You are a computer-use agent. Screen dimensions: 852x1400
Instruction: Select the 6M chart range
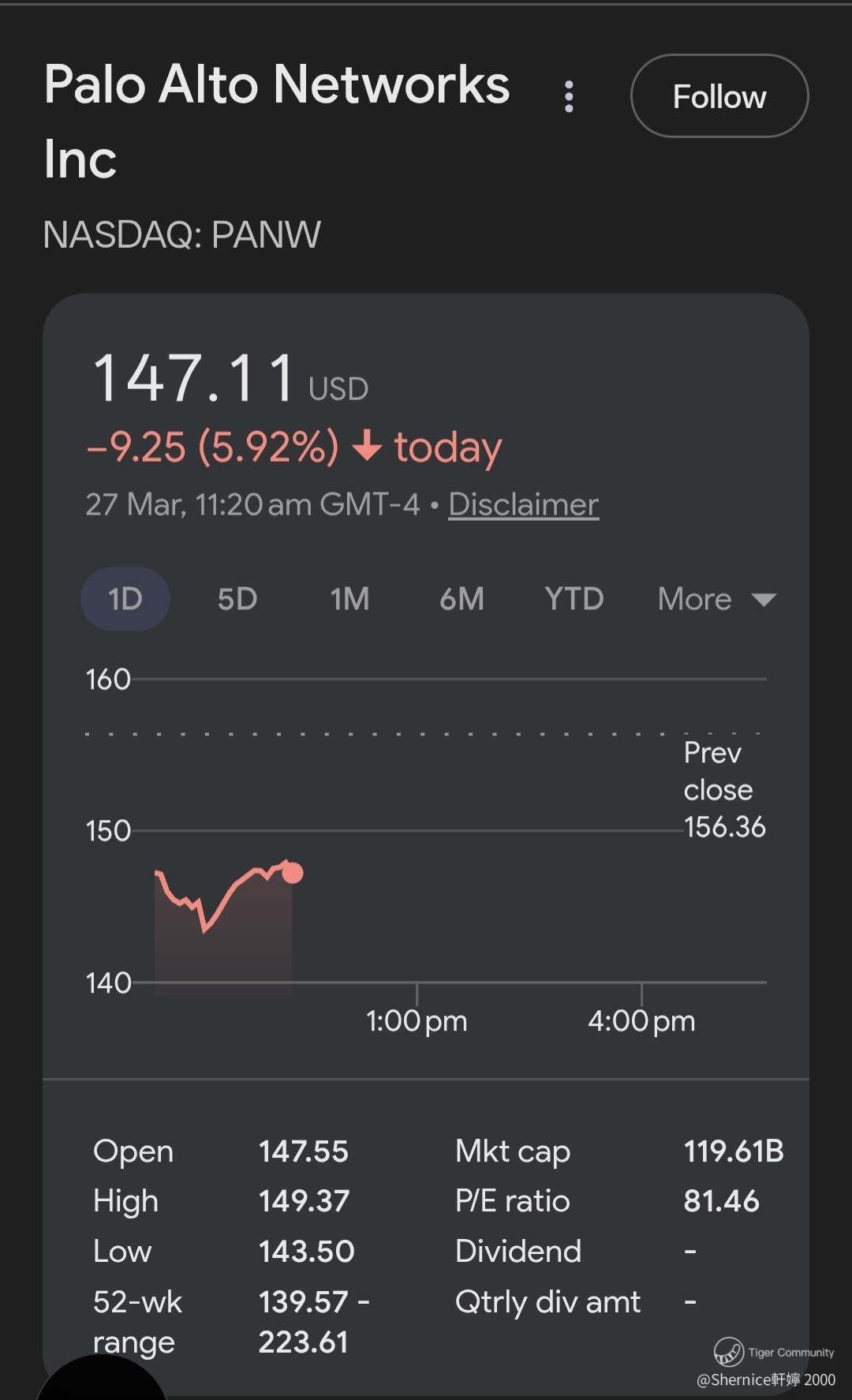click(461, 599)
